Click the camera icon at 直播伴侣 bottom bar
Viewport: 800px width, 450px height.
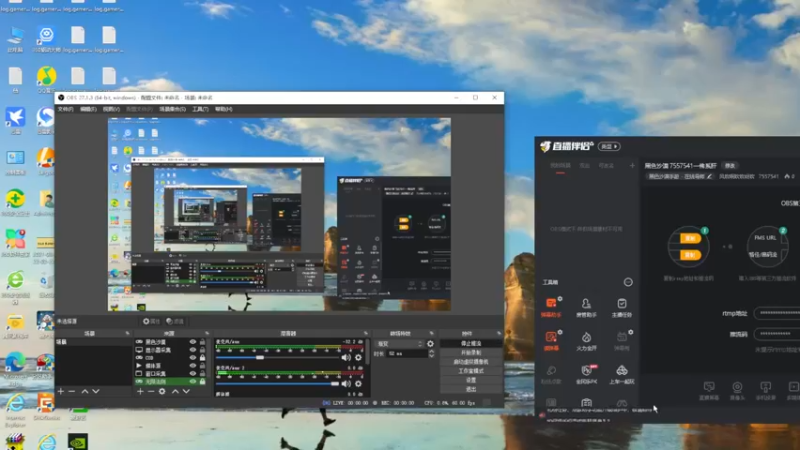(737, 390)
